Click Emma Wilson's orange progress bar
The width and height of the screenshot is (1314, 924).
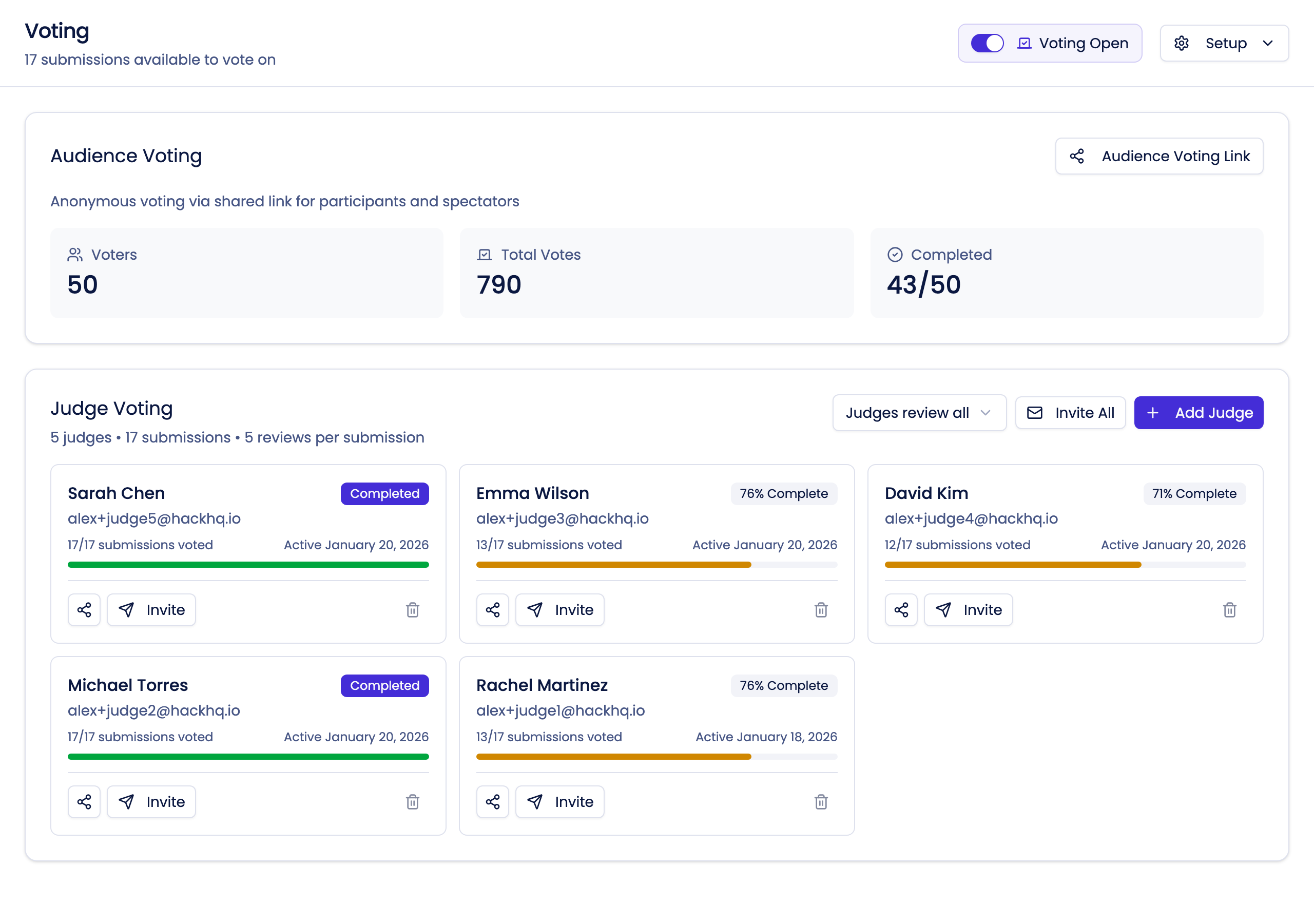coord(613,565)
